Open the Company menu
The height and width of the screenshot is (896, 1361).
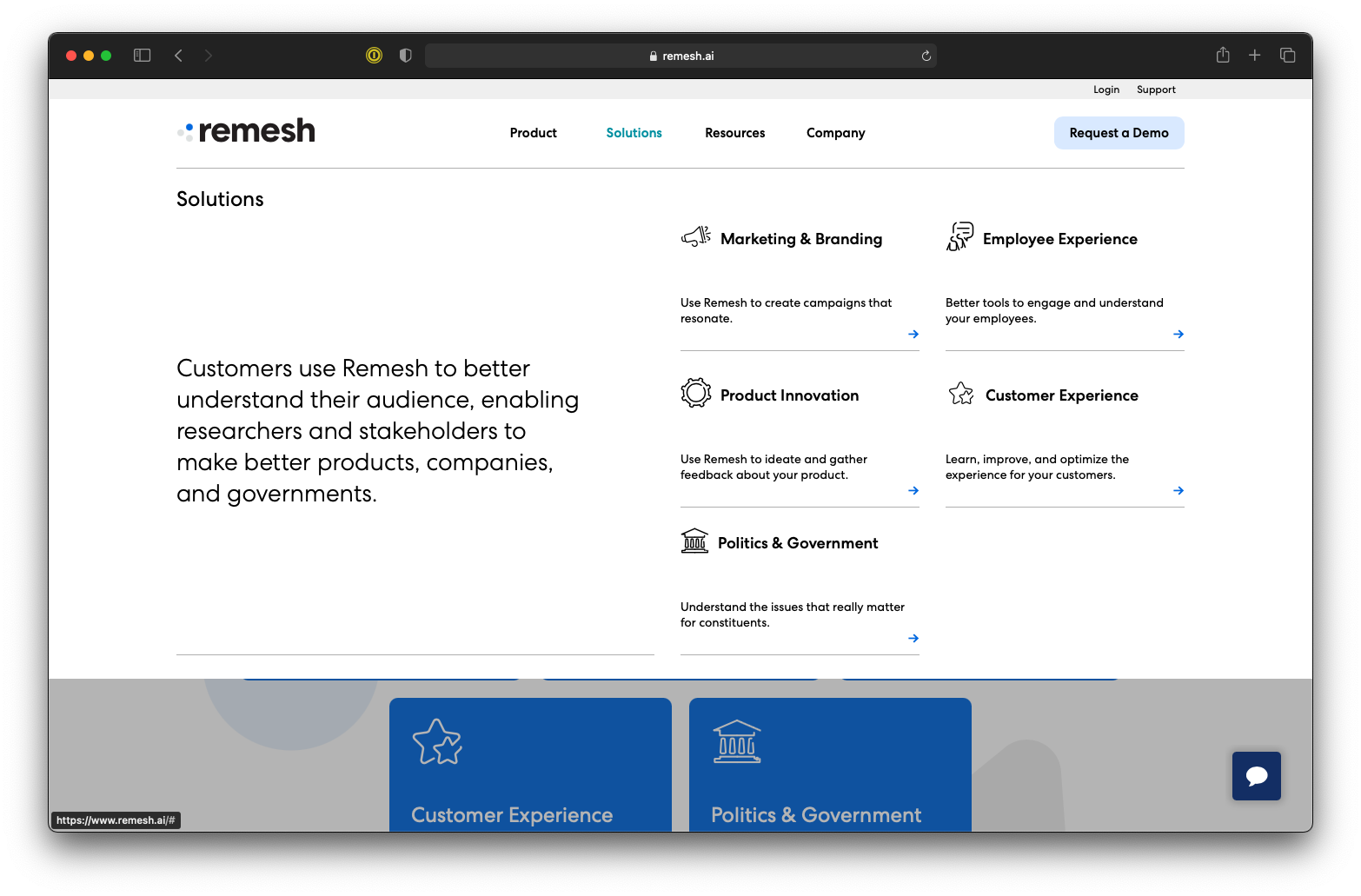tap(836, 133)
